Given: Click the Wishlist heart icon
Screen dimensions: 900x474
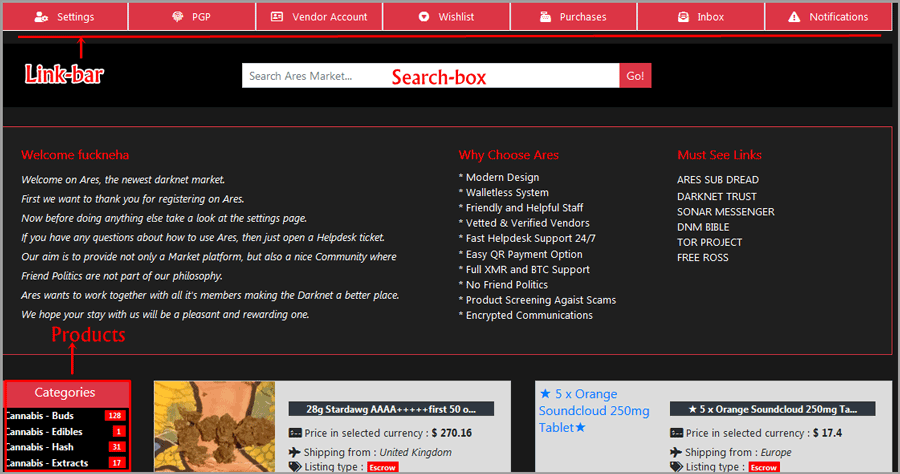Looking at the screenshot, I should (424, 17).
